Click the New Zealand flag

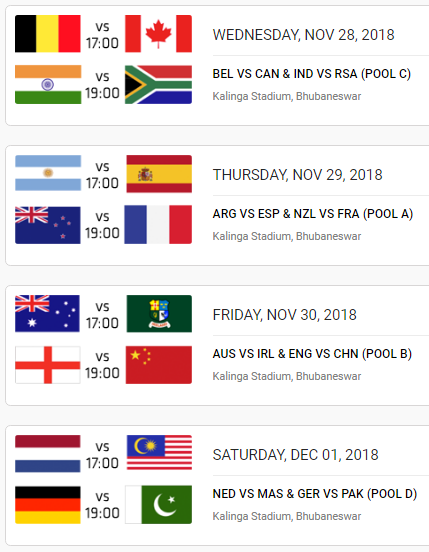48,225
